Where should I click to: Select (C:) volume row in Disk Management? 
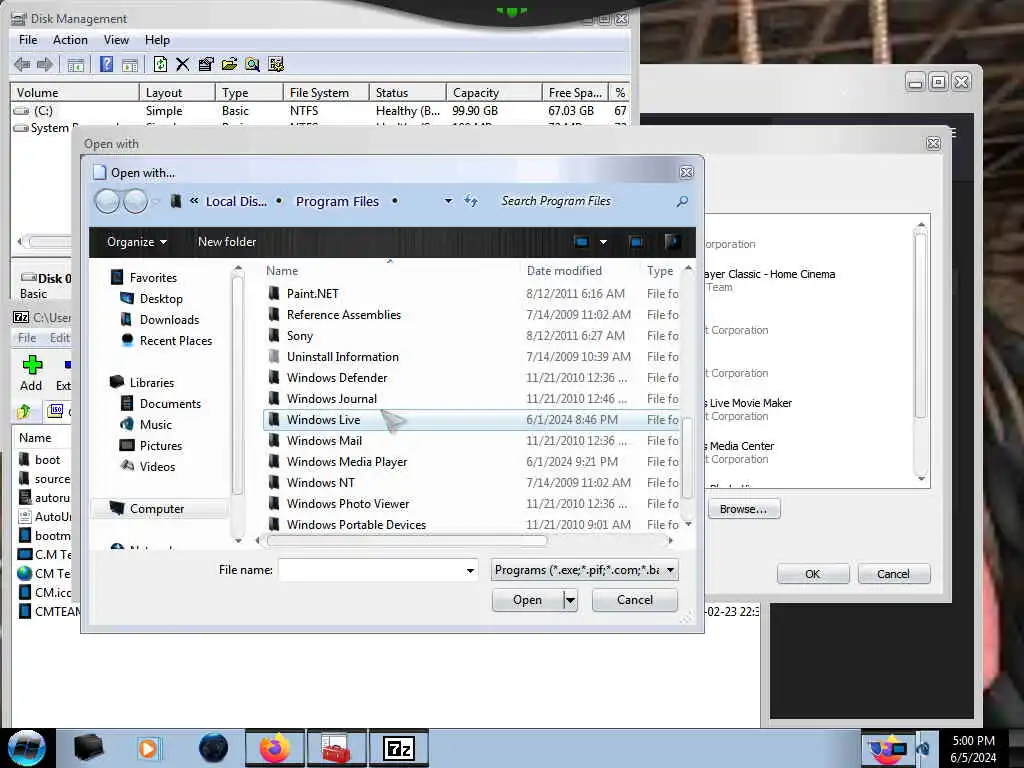[x=320, y=111]
